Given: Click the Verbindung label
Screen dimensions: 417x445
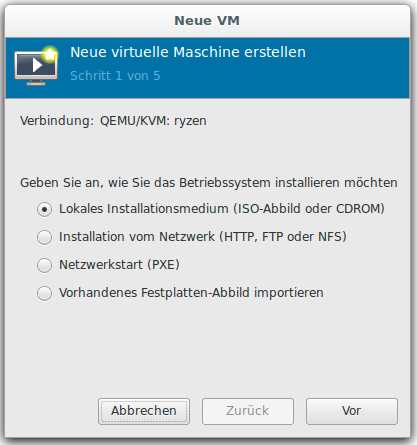Looking at the screenshot, I should 57,121.
